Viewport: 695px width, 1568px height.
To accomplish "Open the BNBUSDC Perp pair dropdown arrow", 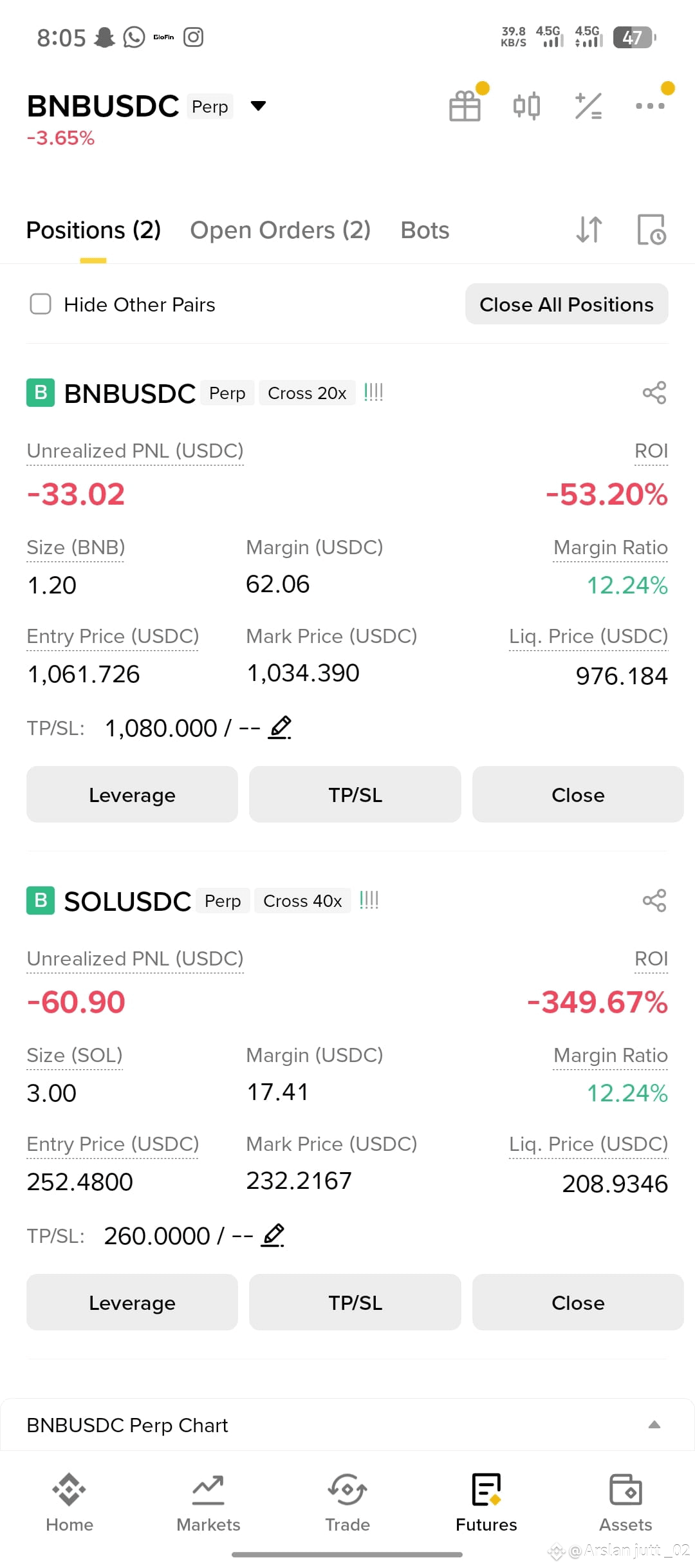I will [258, 106].
